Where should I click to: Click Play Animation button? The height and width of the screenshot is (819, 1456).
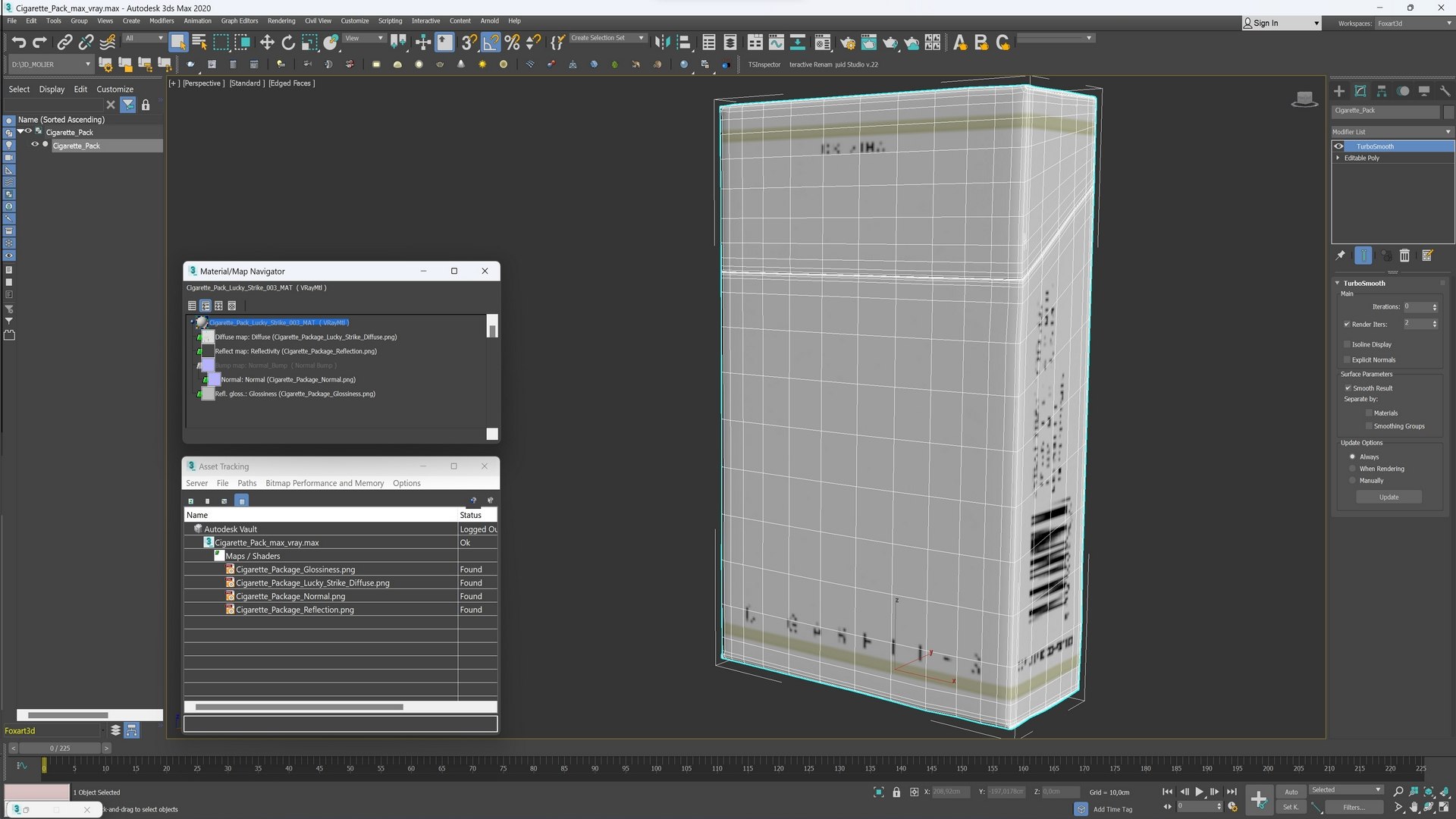click(1199, 792)
